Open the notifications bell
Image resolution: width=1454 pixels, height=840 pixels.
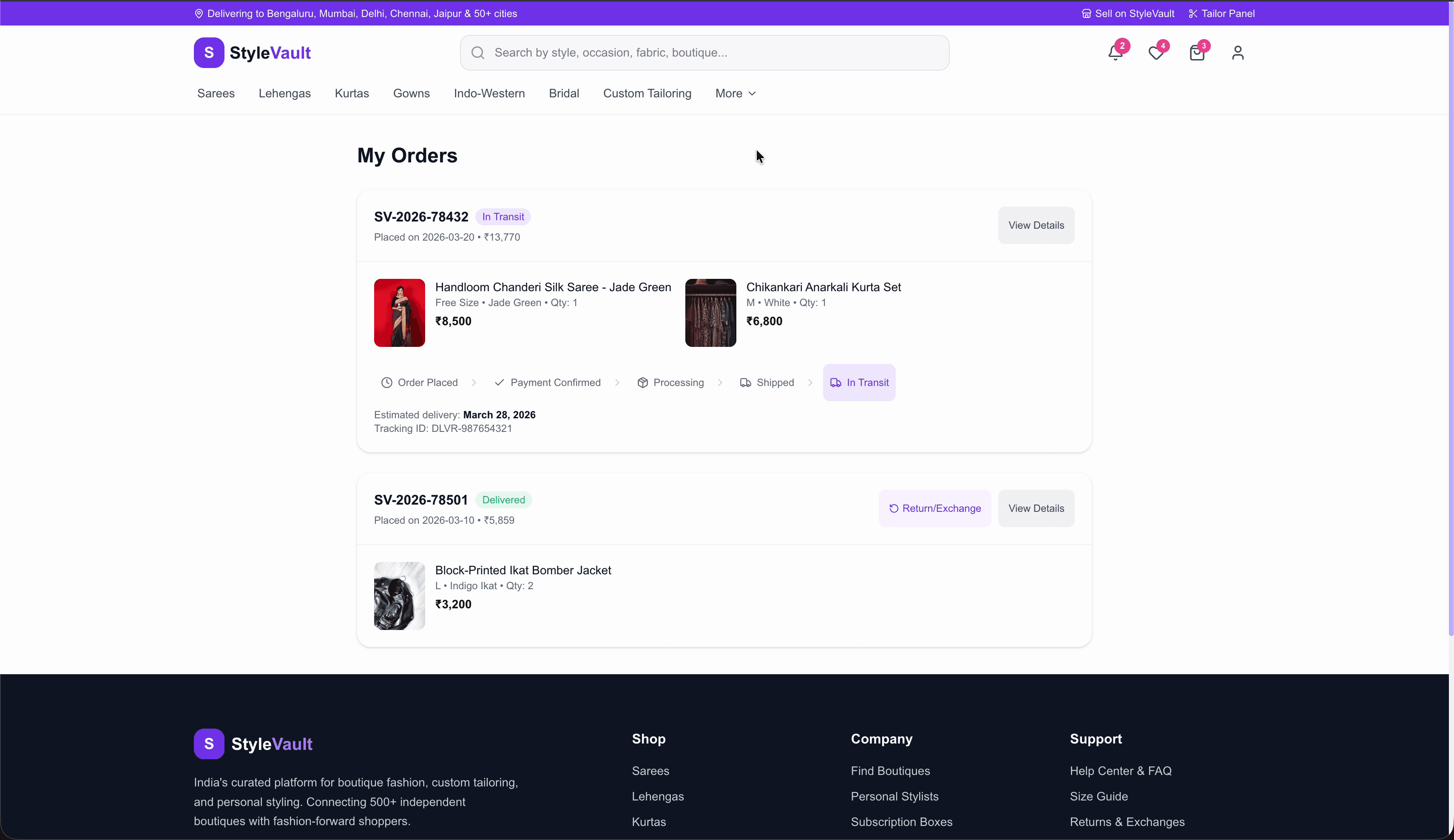pos(1115,53)
